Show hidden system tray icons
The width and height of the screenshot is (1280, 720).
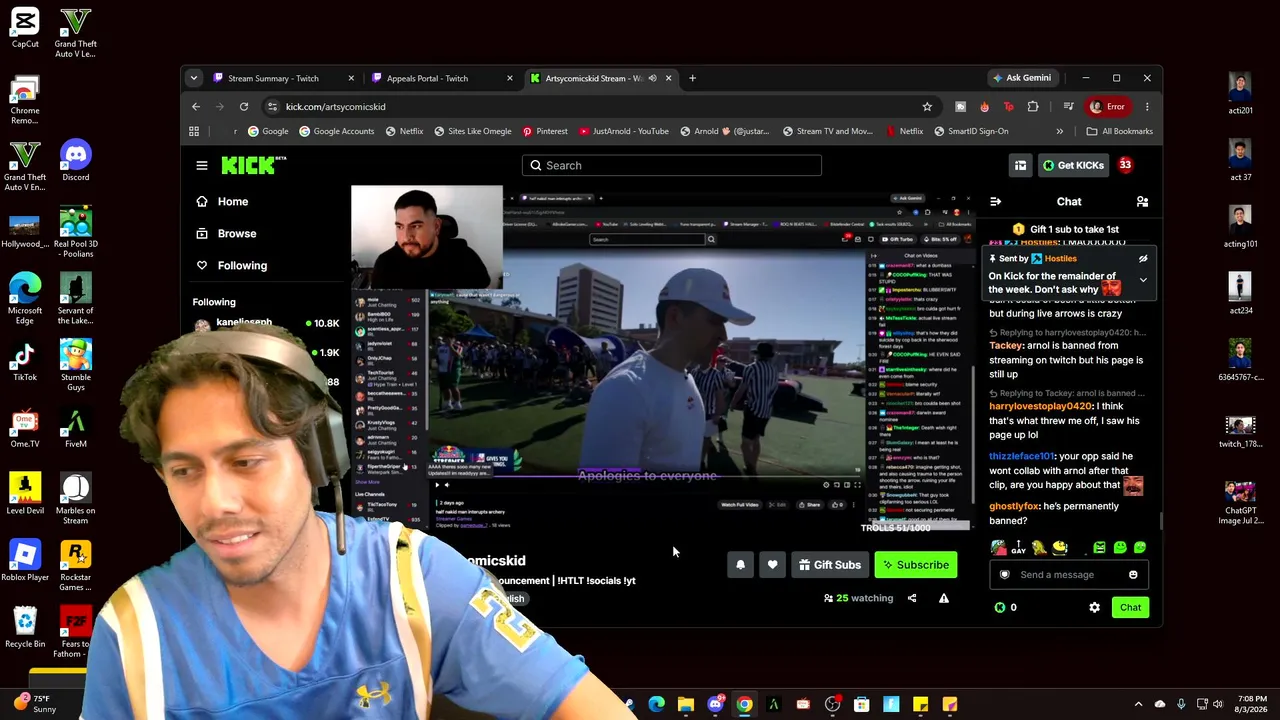[x=1138, y=705]
